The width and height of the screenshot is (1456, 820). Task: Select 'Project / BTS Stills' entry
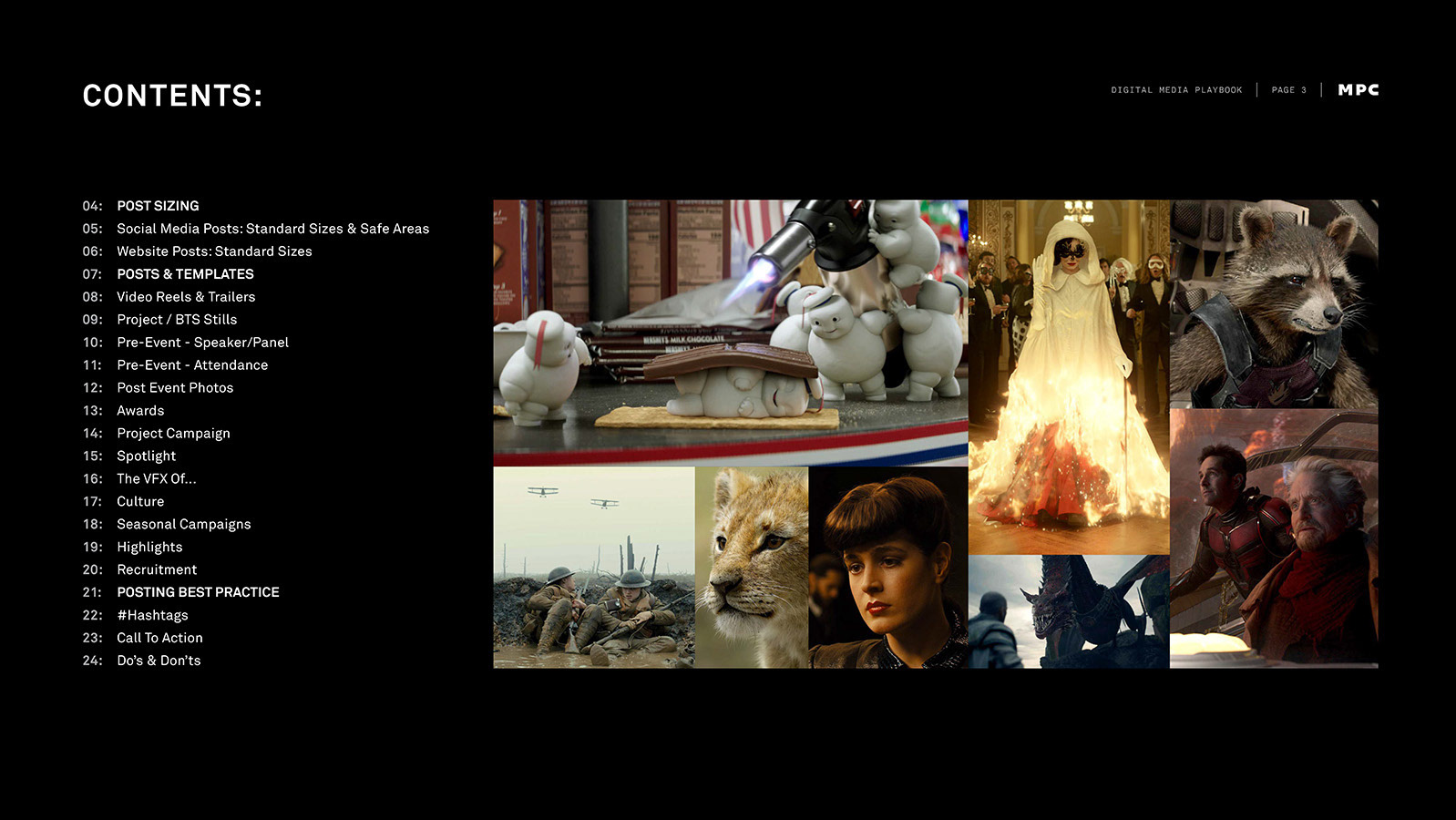click(x=177, y=320)
